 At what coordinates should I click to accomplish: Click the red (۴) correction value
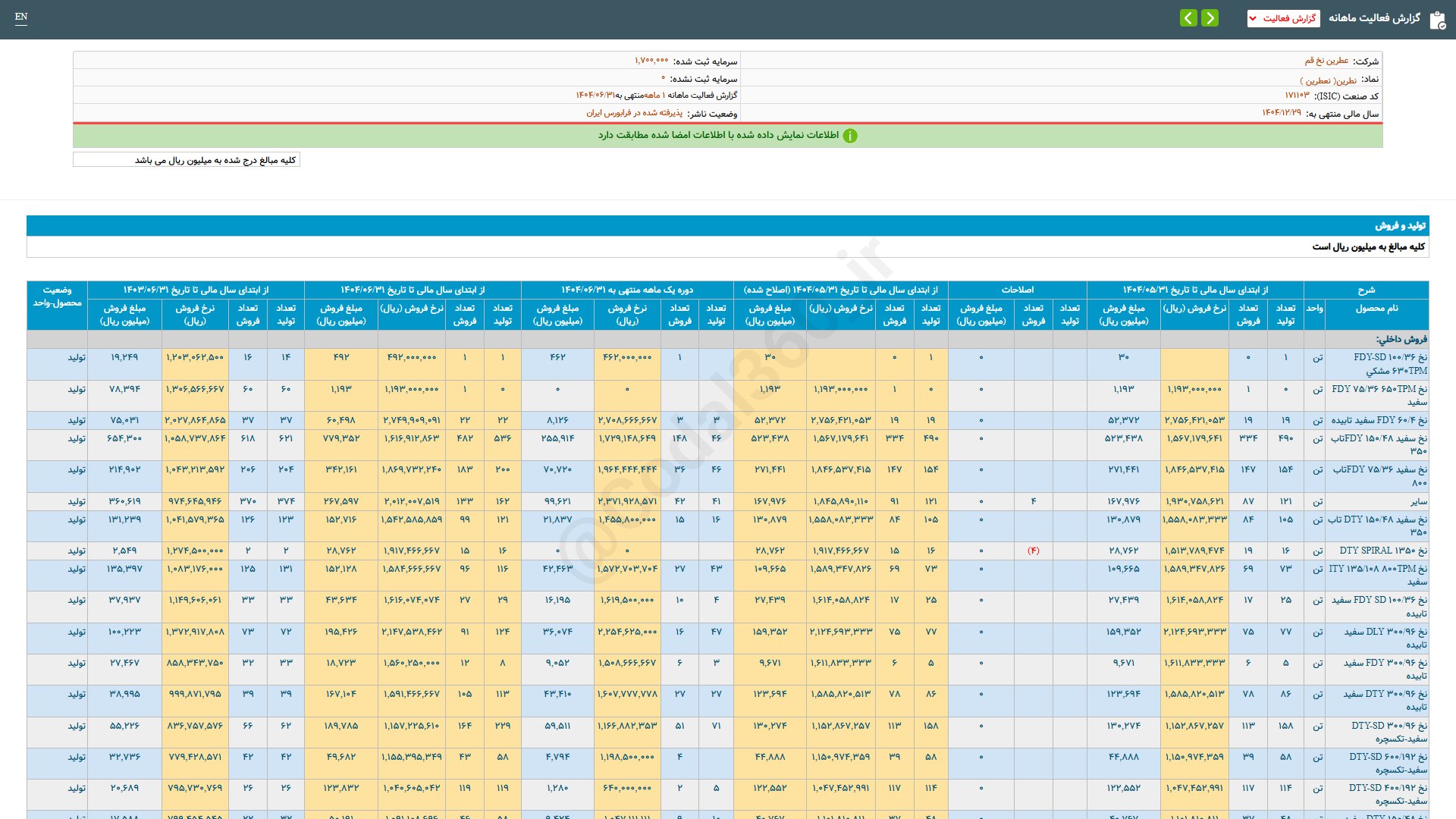[1033, 551]
